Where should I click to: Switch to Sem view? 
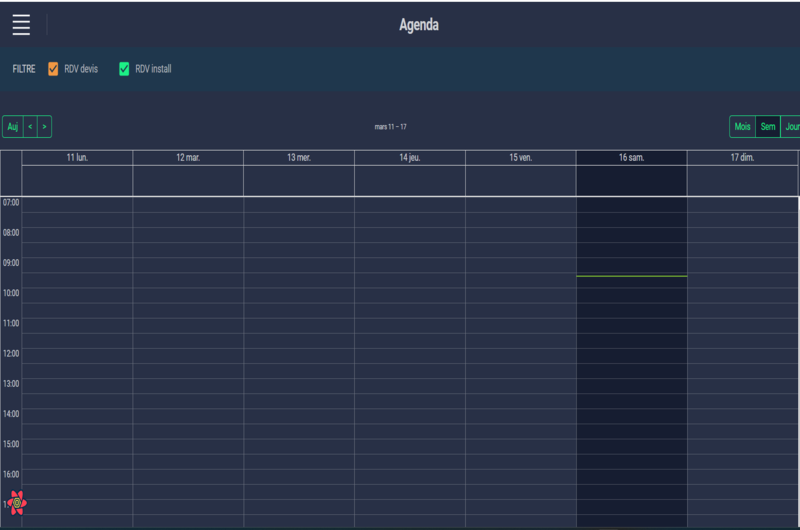768,127
